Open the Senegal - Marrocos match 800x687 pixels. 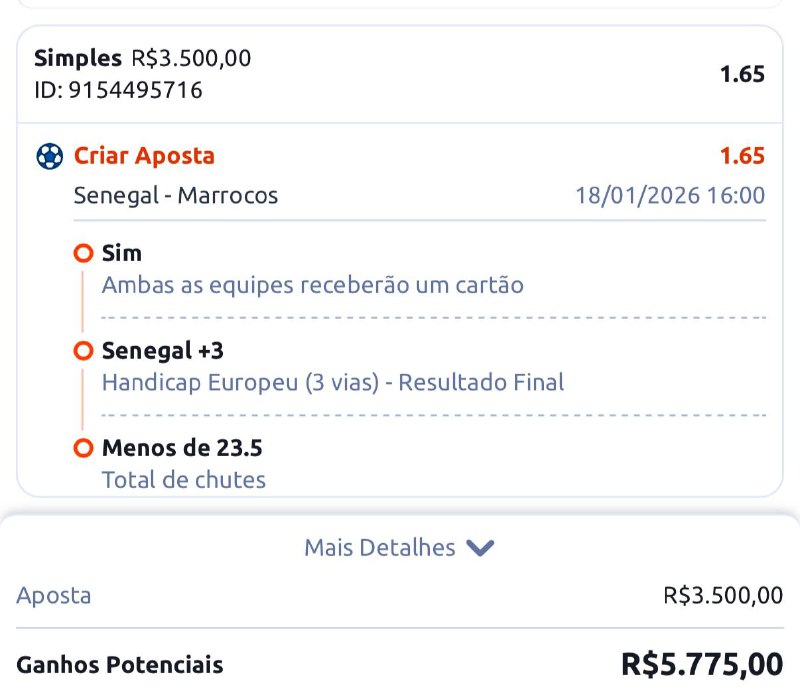[176, 195]
